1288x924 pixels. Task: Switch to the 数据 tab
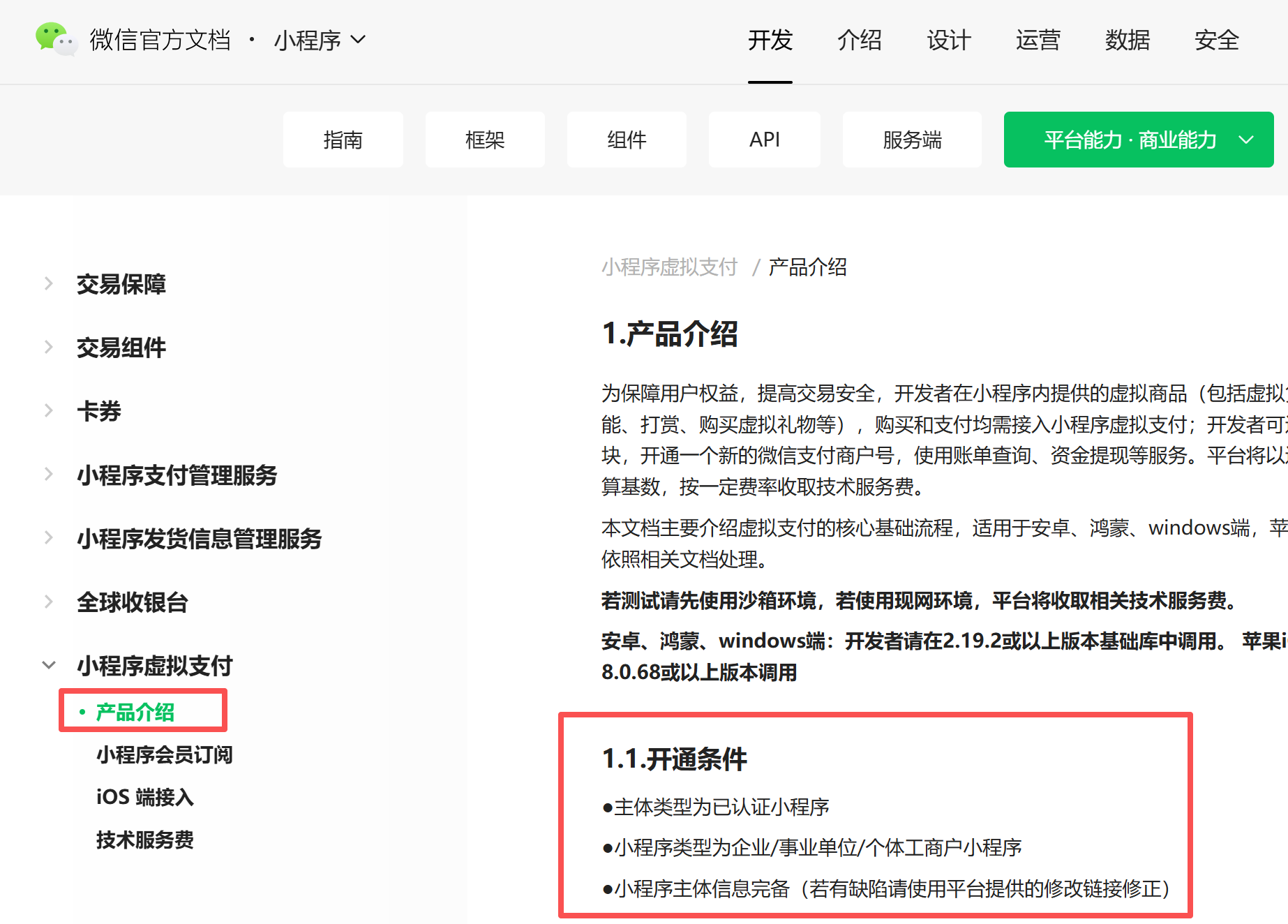pyautogui.click(x=1128, y=40)
